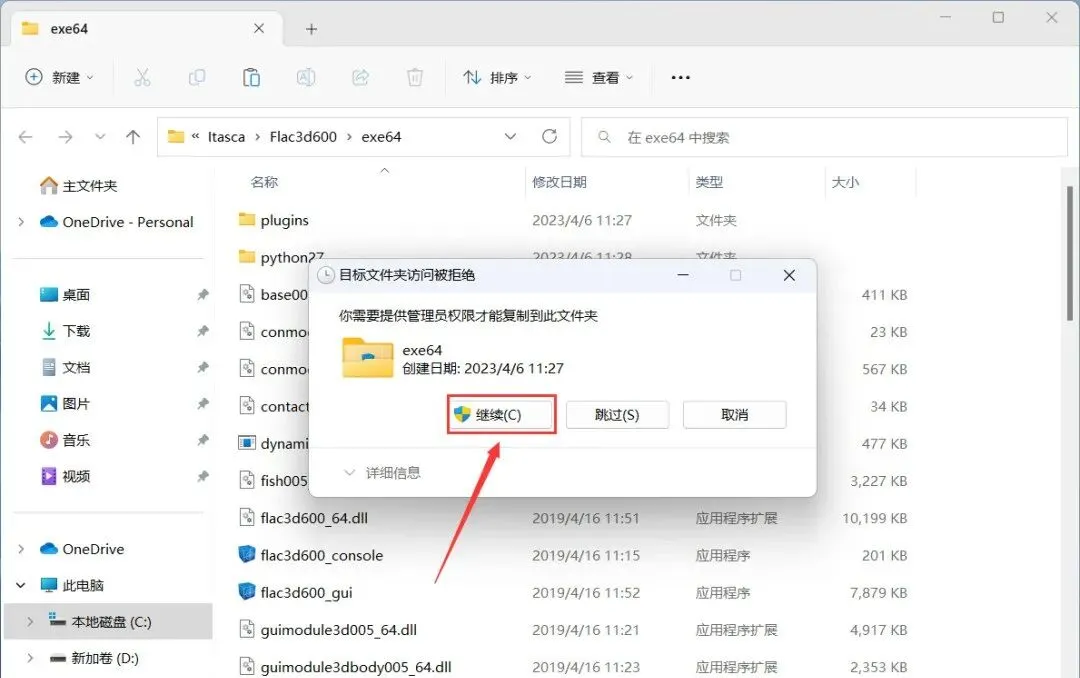Click the Share icon in toolbar
Image resolution: width=1080 pixels, height=678 pixels.
pyautogui.click(x=360, y=77)
